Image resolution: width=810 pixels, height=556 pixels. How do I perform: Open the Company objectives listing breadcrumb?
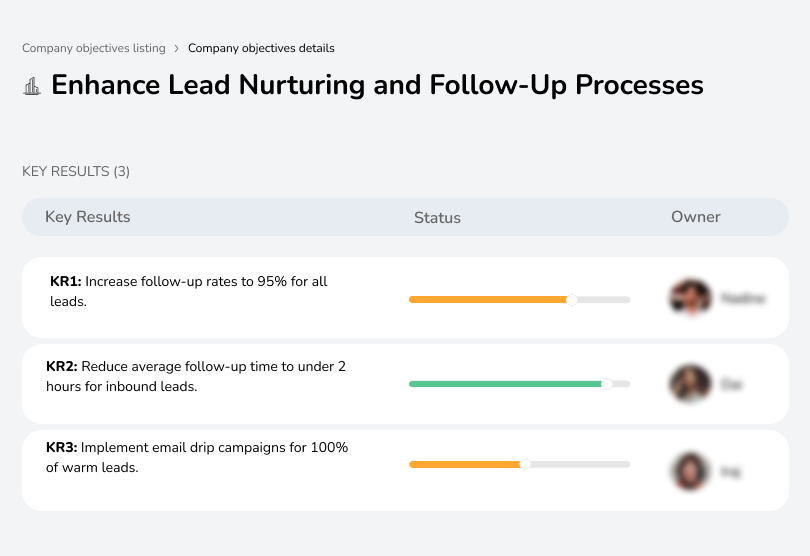tap(94, 48)
